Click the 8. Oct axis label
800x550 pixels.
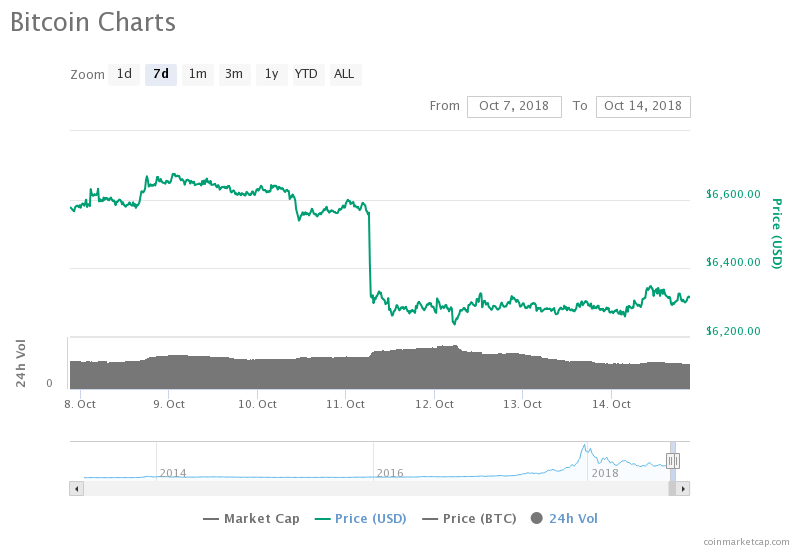[80, 405]
